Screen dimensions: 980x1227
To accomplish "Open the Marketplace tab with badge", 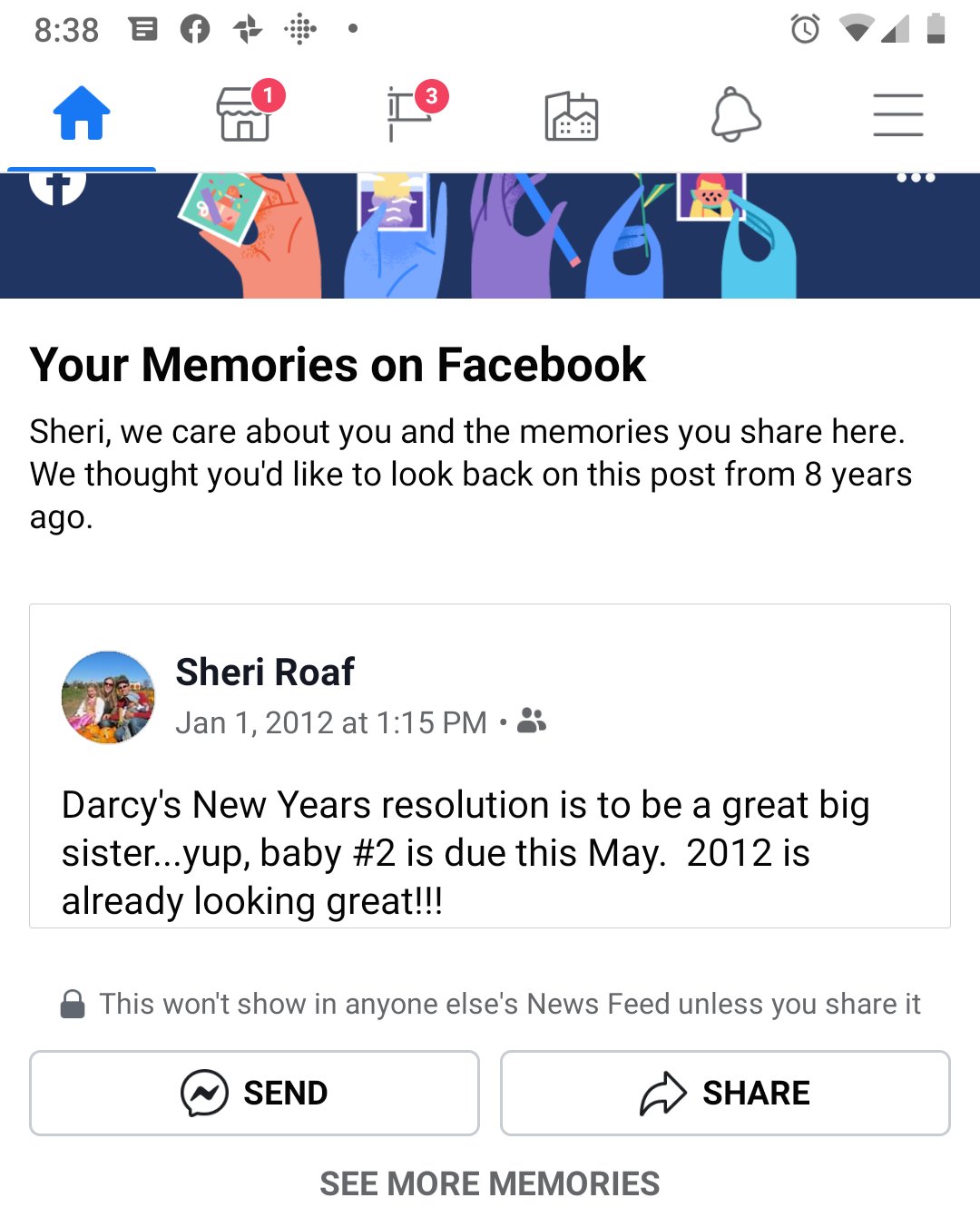I will pyautogui.click(x=245, y=114).
